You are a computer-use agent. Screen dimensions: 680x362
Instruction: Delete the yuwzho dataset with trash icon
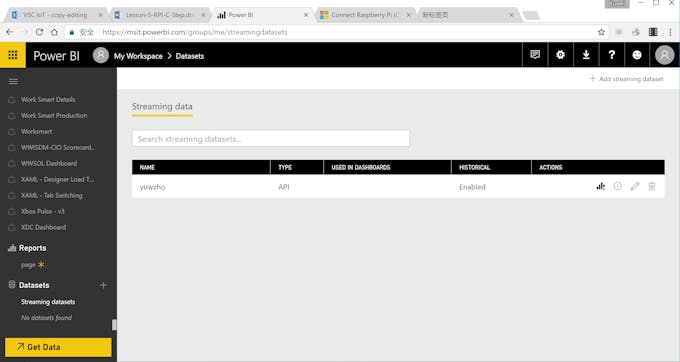[x=651, y=186]
